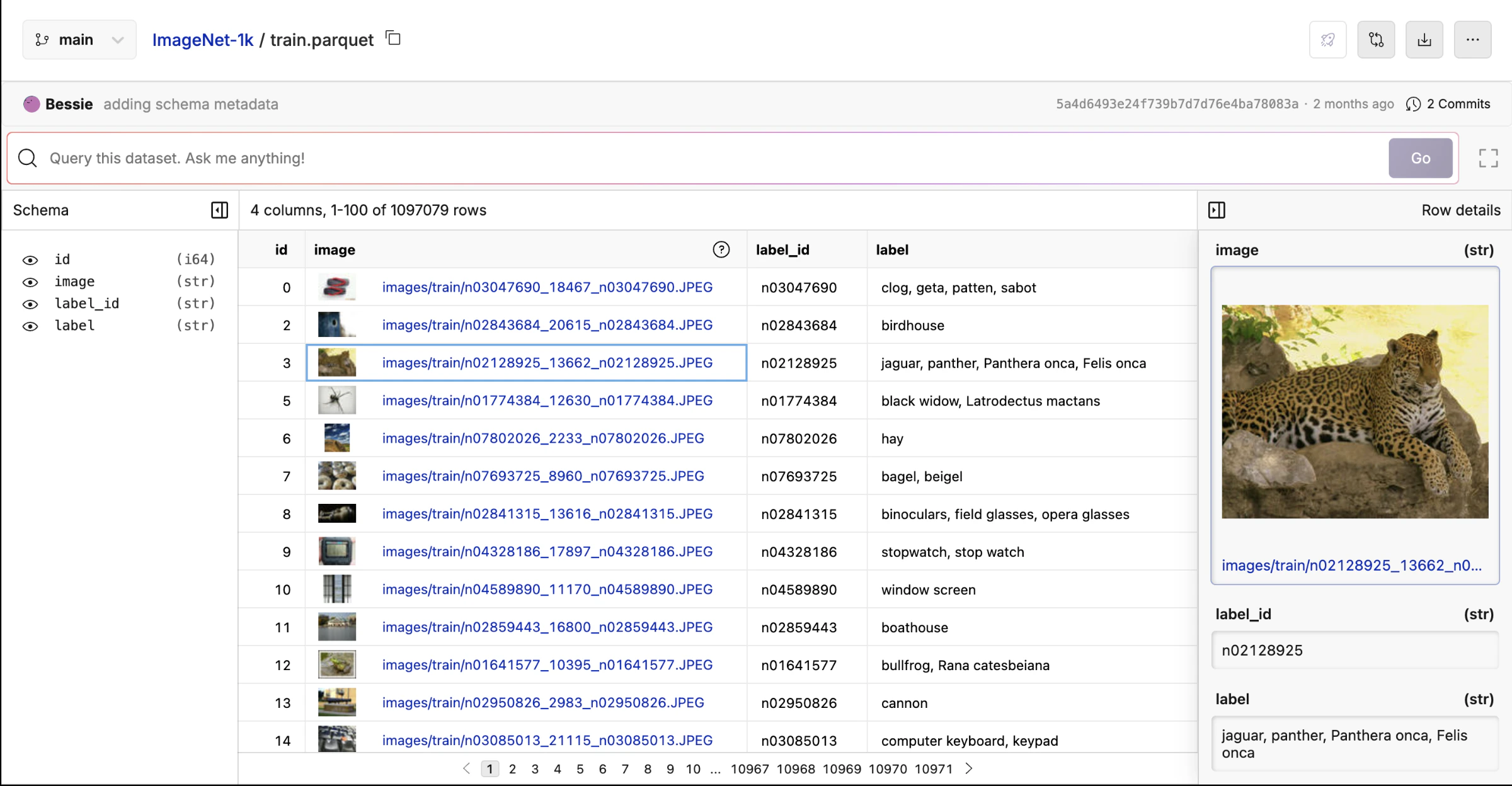This screenshot has width=1512, height=786.
Task: Open the main branch dropdown
Action: (79, 40)
